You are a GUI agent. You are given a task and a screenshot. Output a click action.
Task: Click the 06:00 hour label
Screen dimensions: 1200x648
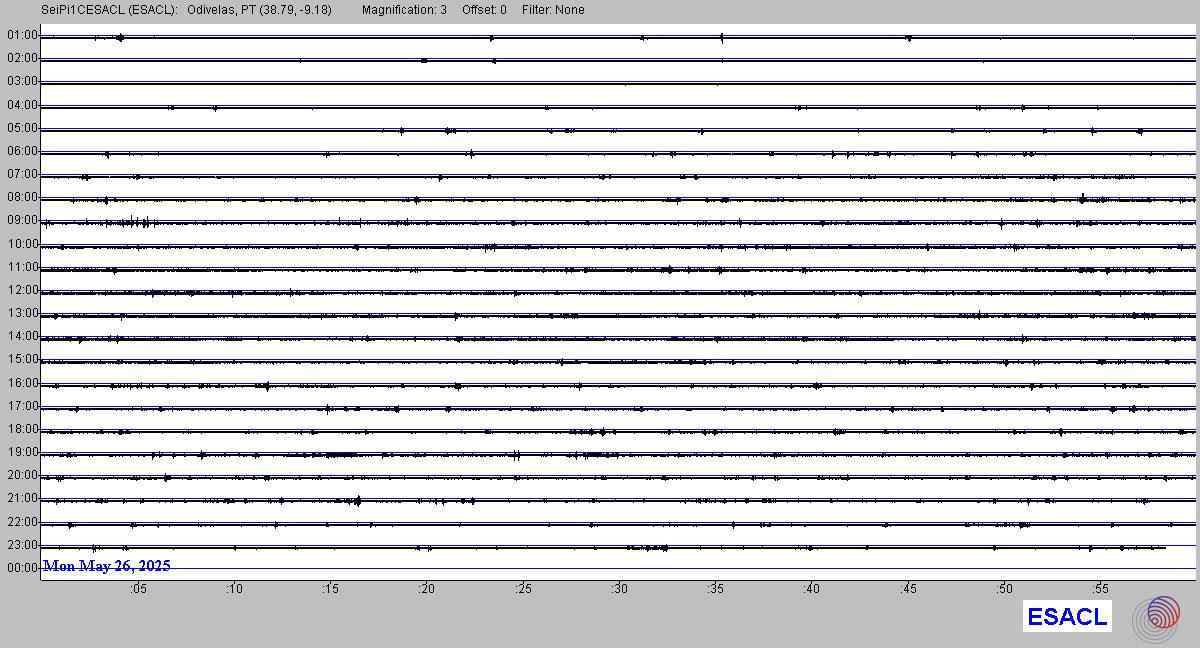22,151
